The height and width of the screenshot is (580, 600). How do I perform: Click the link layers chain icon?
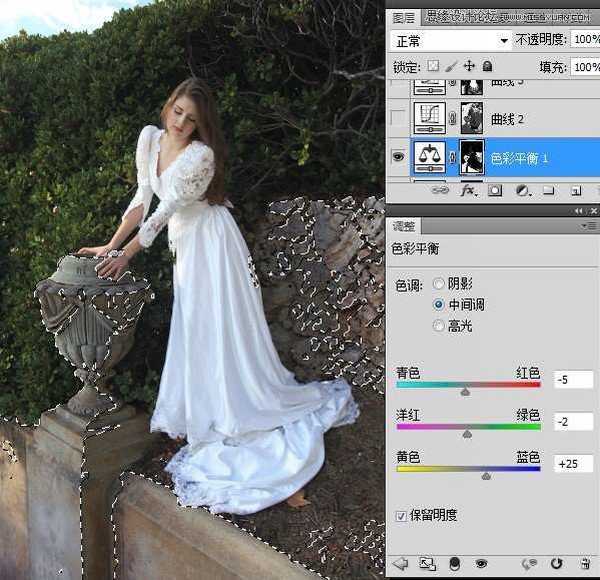click(x=440, y=190)
